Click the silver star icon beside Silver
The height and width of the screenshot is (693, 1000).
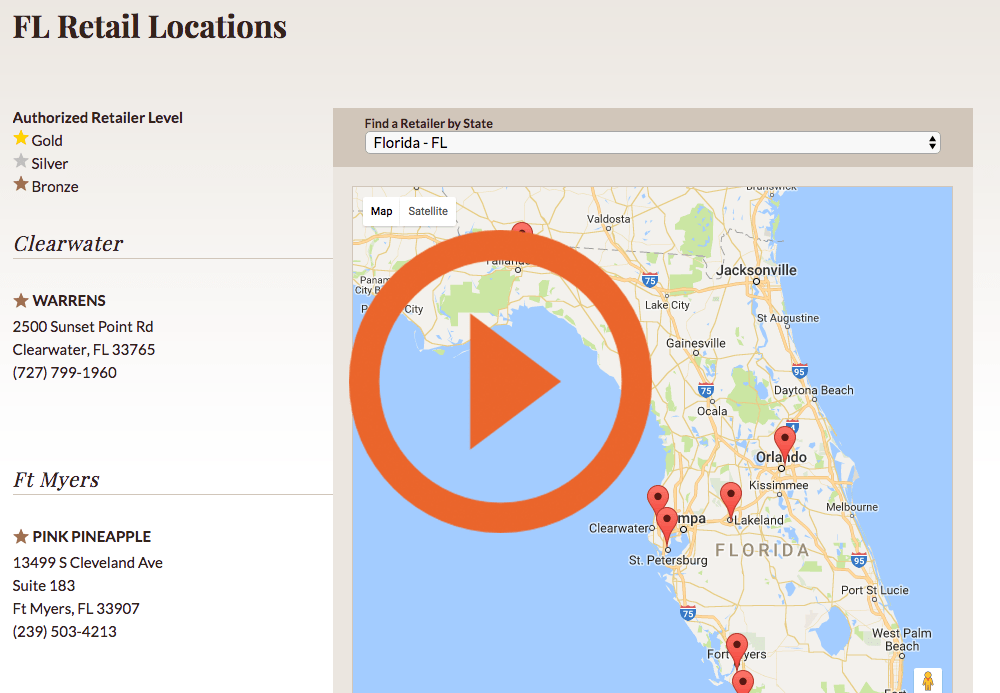coord(21,161)
